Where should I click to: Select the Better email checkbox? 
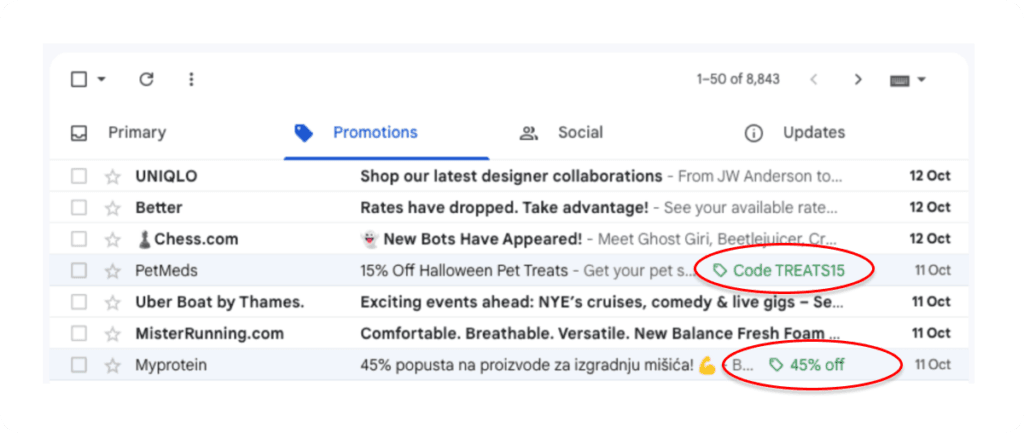click(x=79, y=208)
